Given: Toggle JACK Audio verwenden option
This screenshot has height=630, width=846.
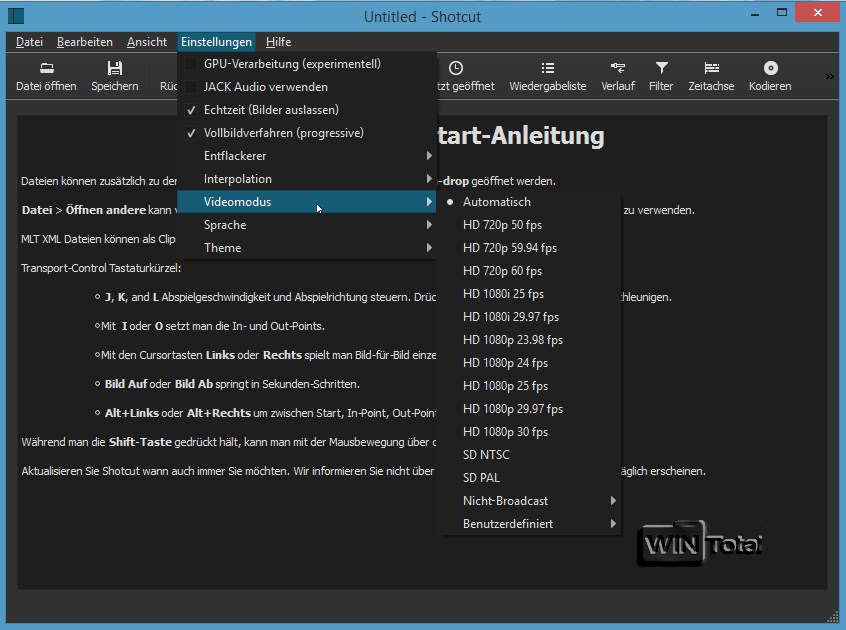Looking at the screenshot, I should pyautogui.click(x=192, y=87).
